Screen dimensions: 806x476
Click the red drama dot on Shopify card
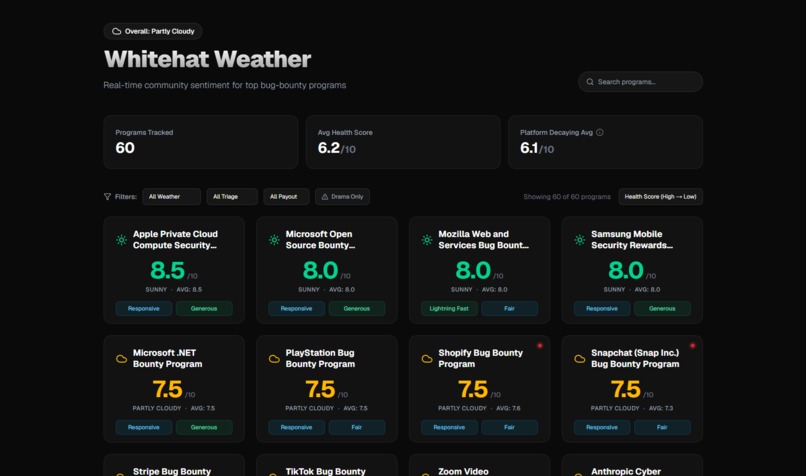540,345
